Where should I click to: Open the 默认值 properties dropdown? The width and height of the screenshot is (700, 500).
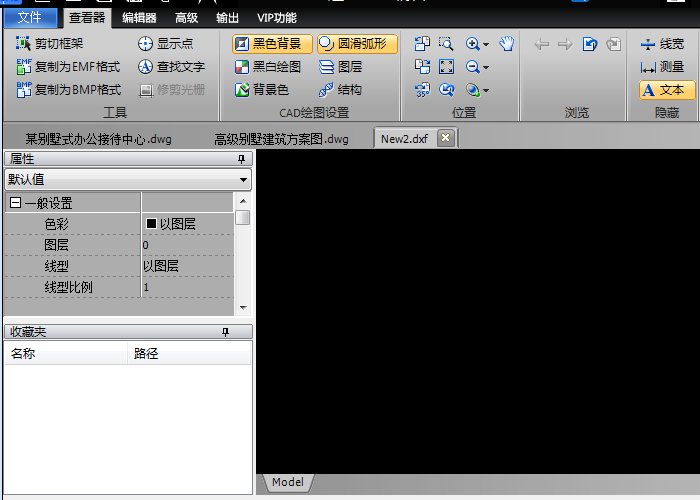click(128, 179)
